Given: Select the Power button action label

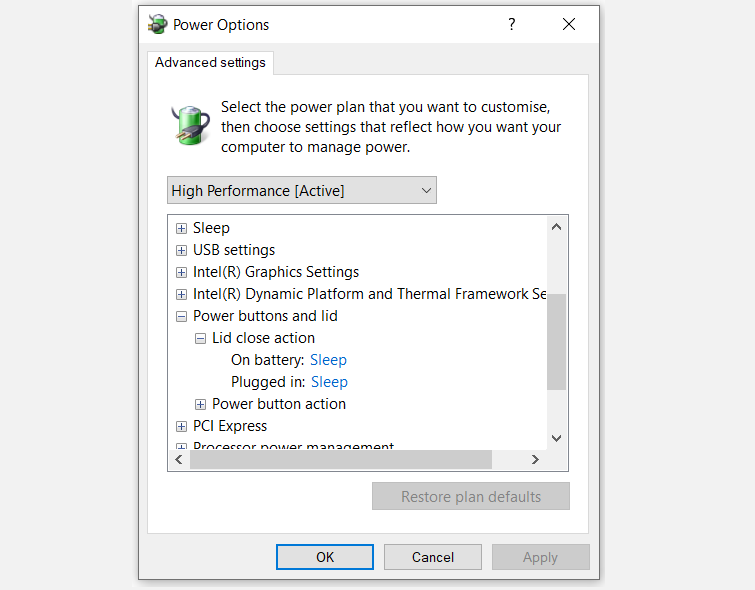Looking at the screenshot, I should click(279, 404).
